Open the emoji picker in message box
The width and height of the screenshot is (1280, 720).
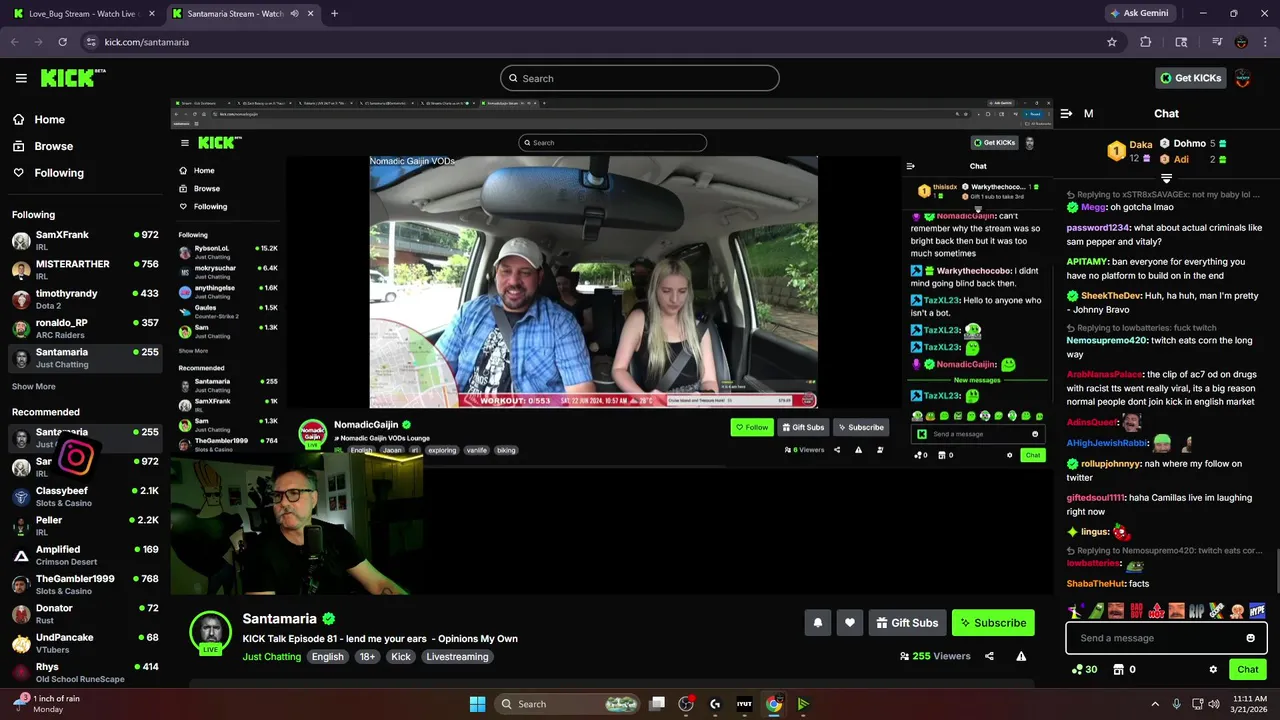[1250, 638]
